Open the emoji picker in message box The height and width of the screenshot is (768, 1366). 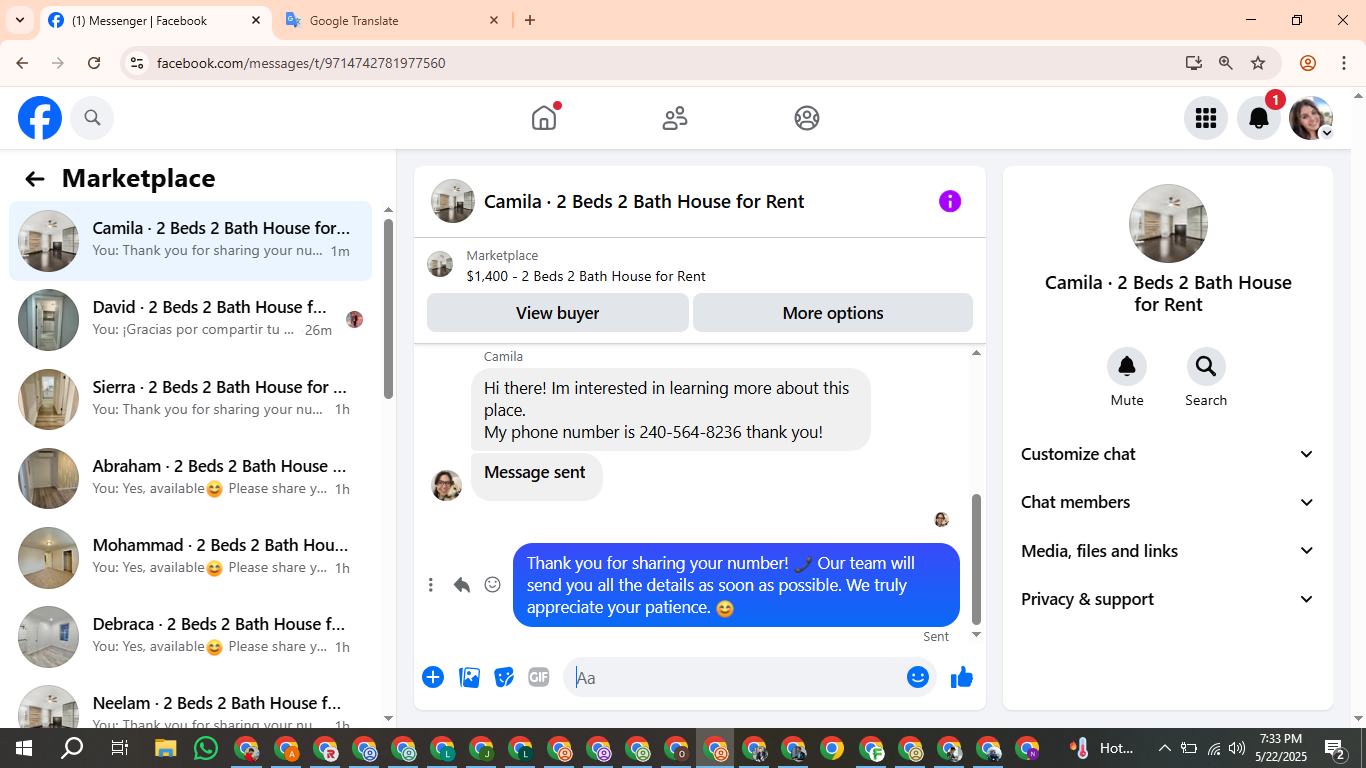[x=918, y=677]
